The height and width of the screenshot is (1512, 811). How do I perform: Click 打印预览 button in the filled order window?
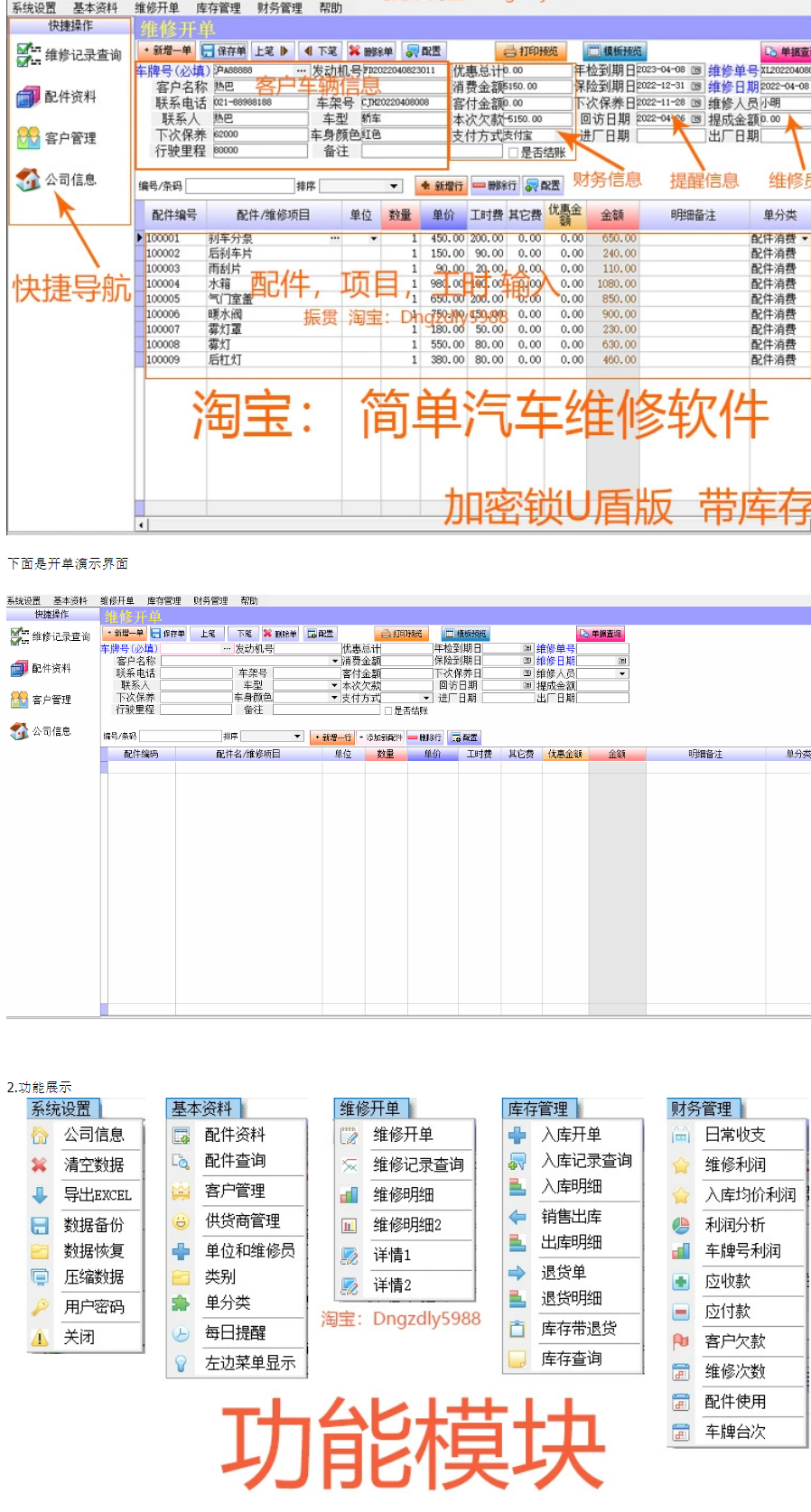[x=531, y=51]
